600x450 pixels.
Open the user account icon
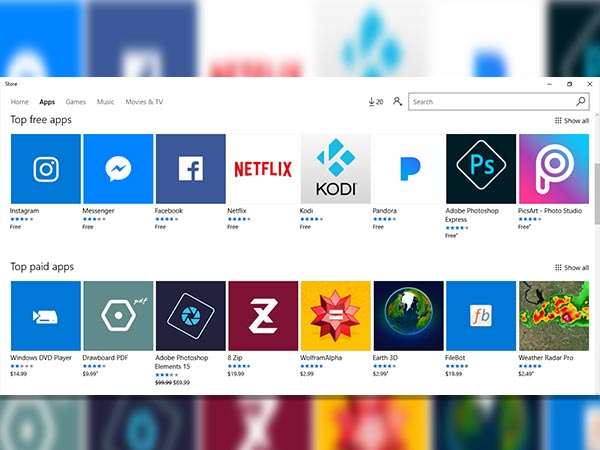[x=398, y=102]
